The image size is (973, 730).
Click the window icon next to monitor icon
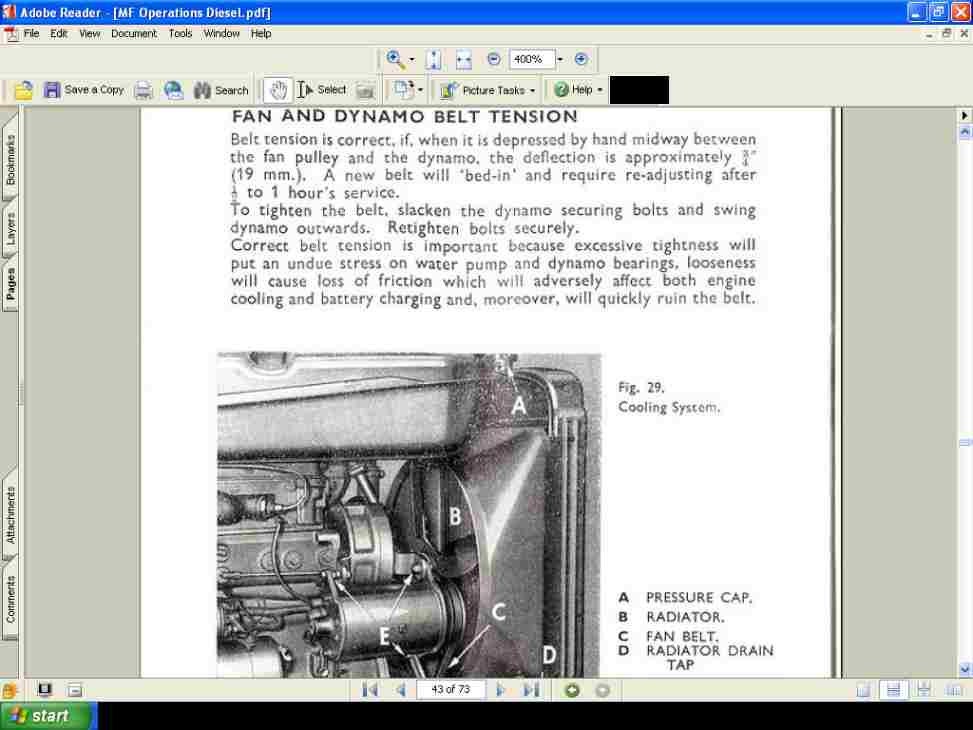click(74, 690)
